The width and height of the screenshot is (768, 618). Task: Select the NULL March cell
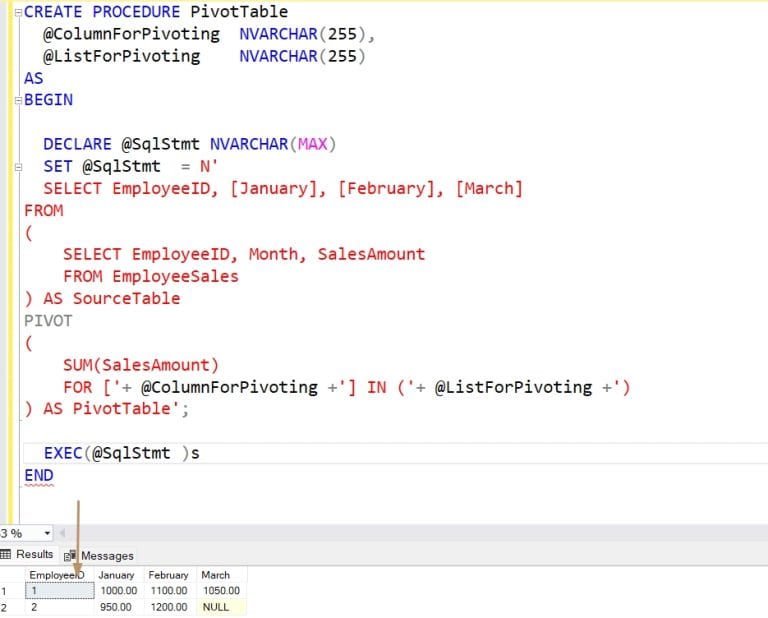[221, 607]
